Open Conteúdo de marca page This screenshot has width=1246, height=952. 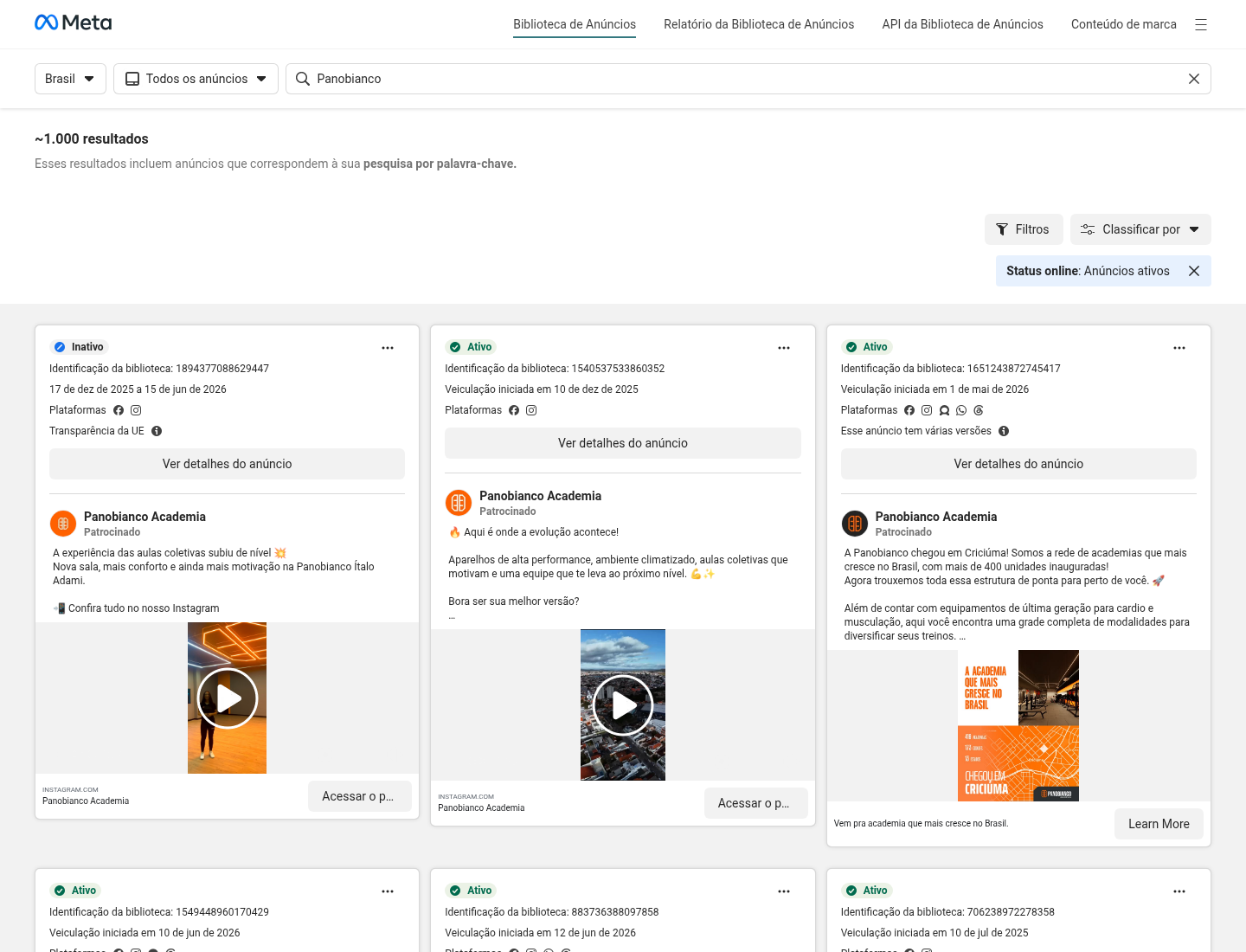1123,24
